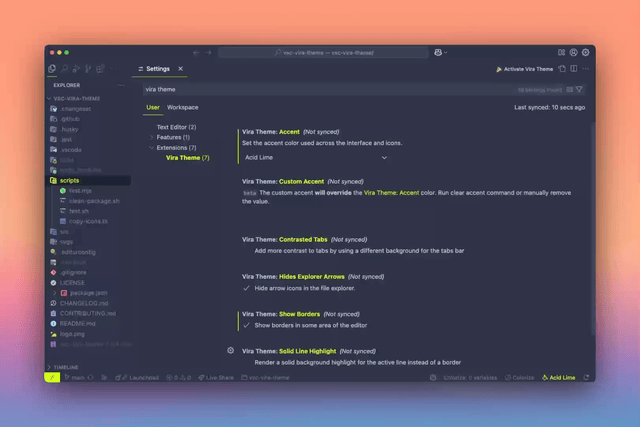Click the command center search box
Screen dimensions: 640x427
(323, 53)
